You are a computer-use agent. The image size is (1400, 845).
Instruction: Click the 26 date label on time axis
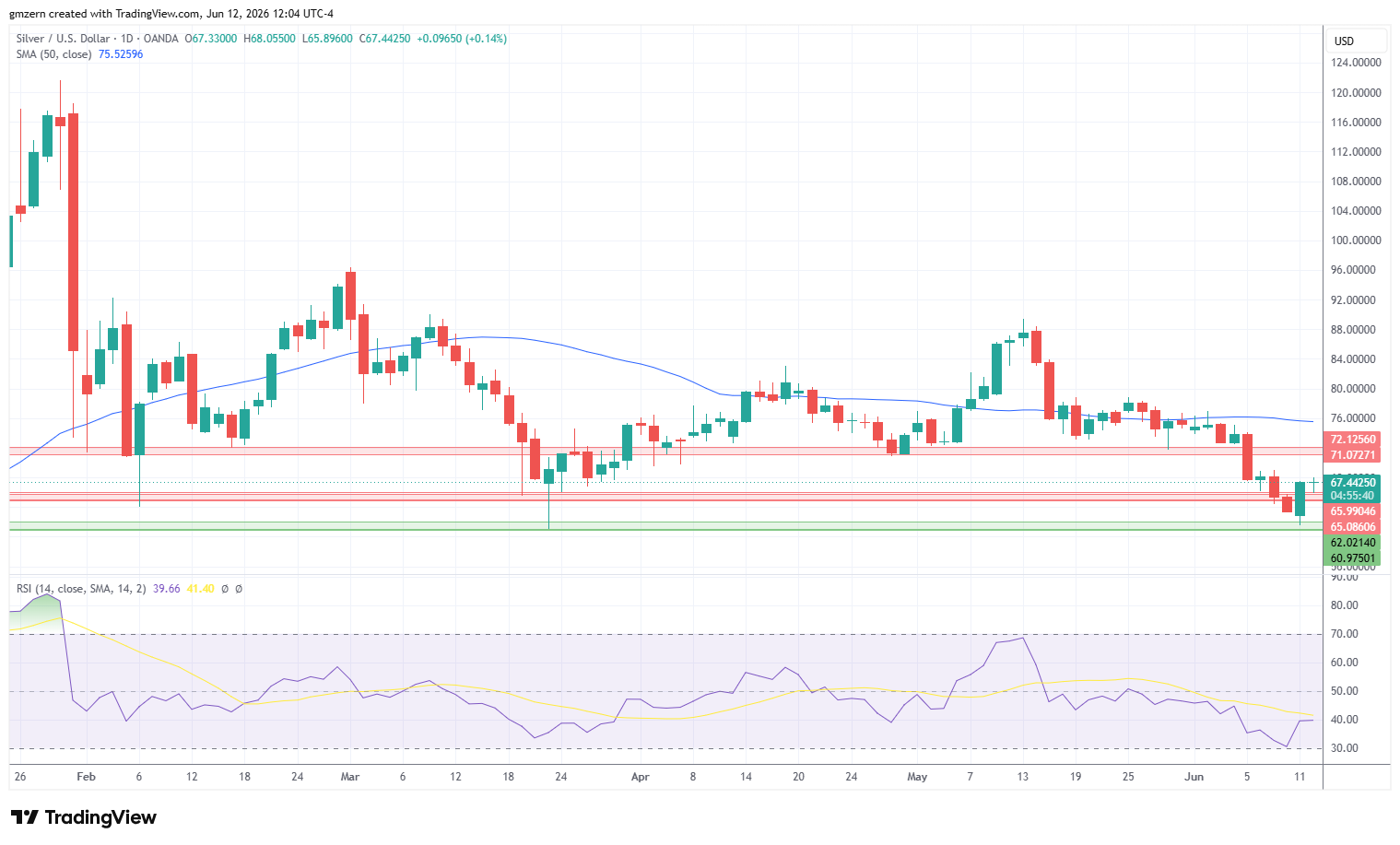[x=20, y=777]
